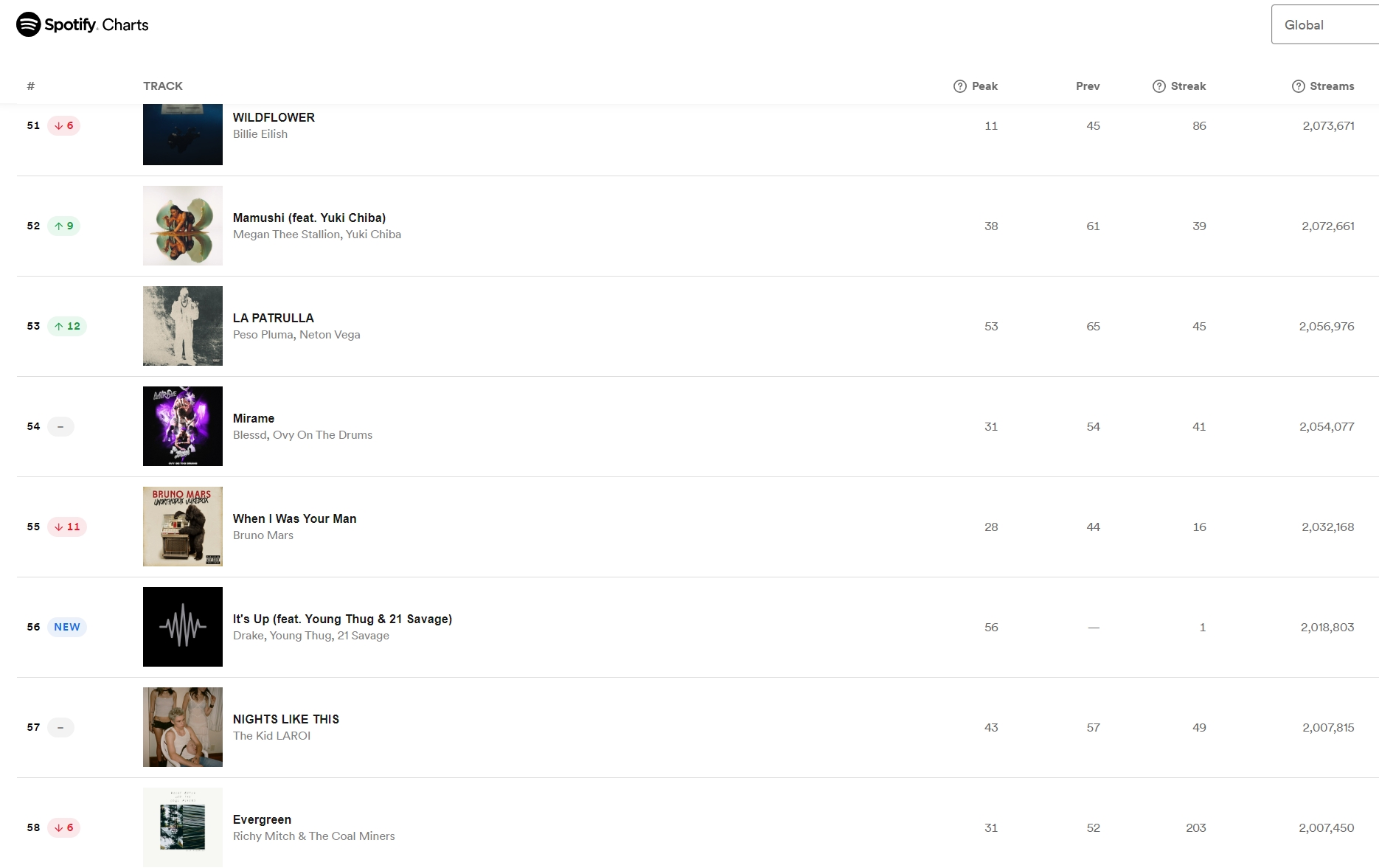Click the LA PATRULLA track title
This screenshot has width=1379, height=868.
point(274,318)
